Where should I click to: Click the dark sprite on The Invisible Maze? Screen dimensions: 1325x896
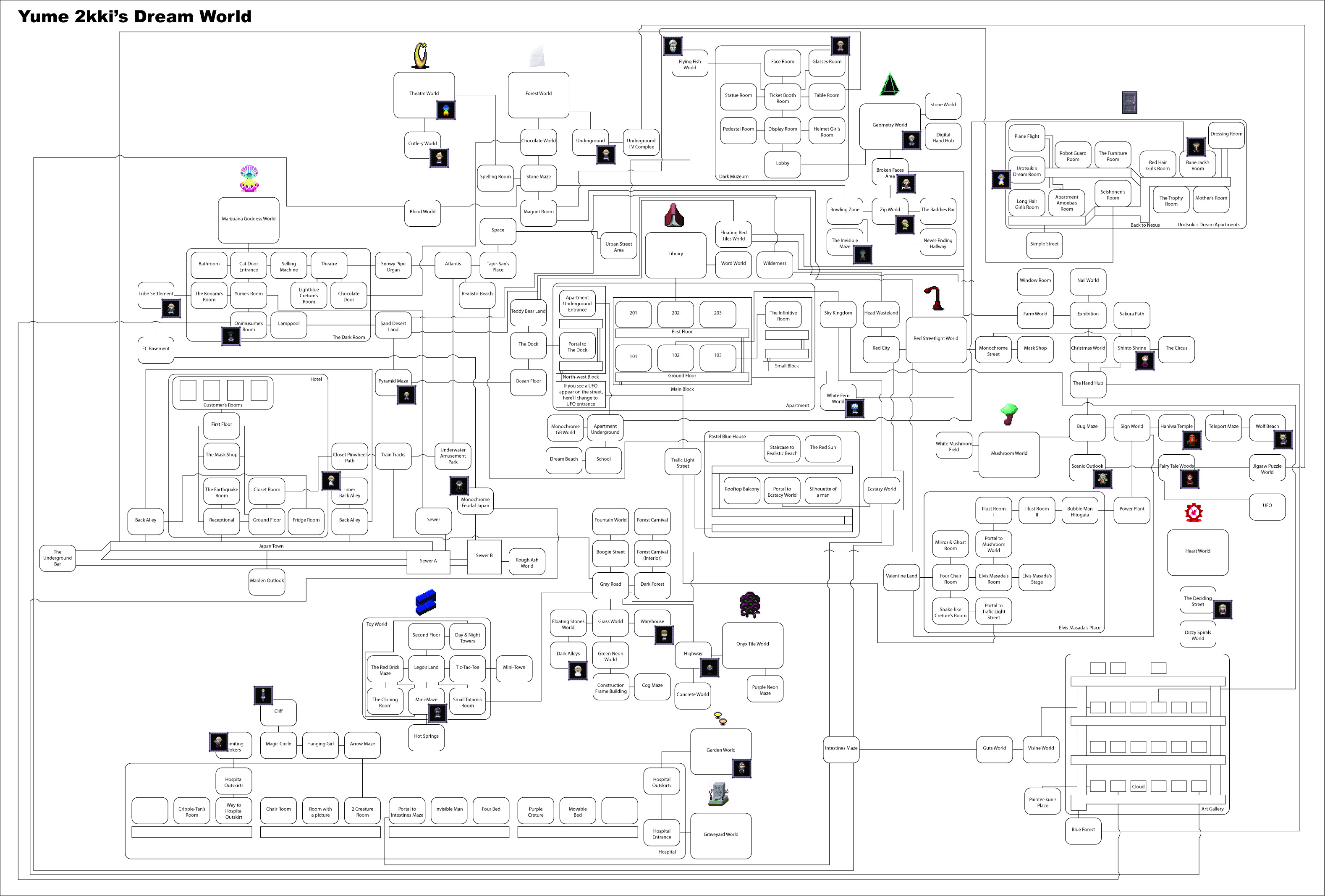[863, 254]
